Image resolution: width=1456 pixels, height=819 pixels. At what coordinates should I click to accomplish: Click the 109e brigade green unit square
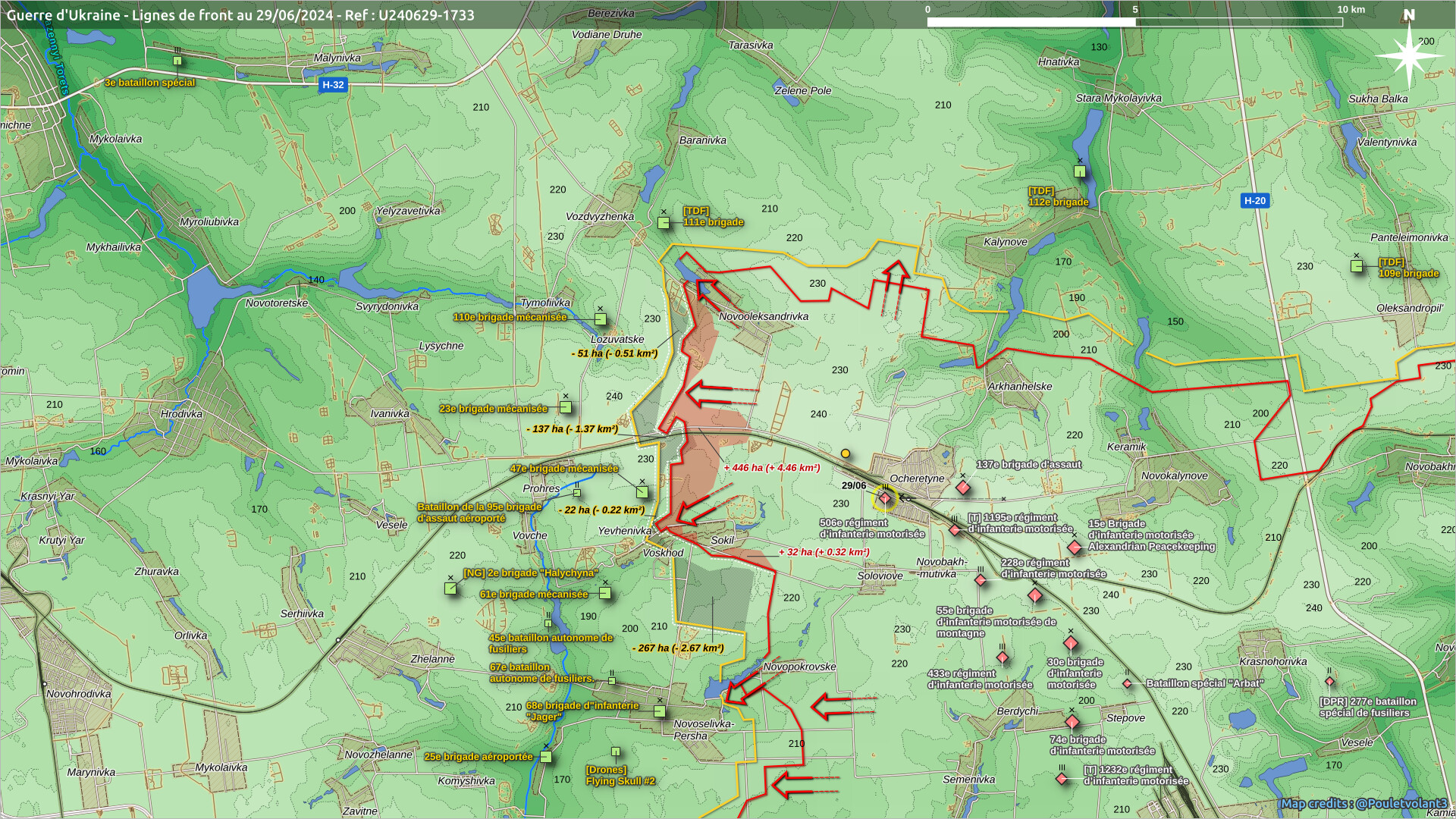[x=1357, y=266]
